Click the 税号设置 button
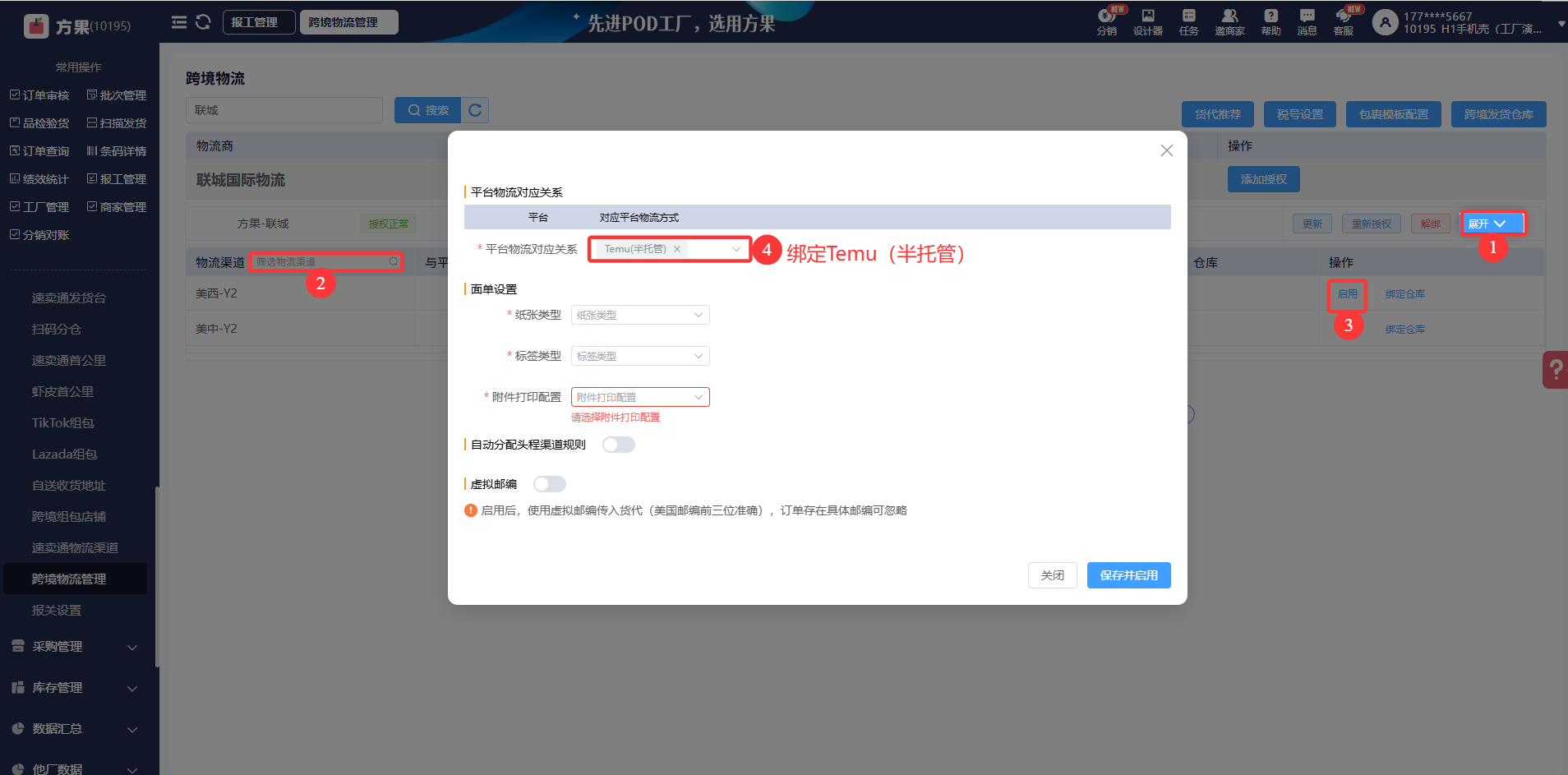The height and width of the screenshot is (775, 1568). pos(1300,114)
